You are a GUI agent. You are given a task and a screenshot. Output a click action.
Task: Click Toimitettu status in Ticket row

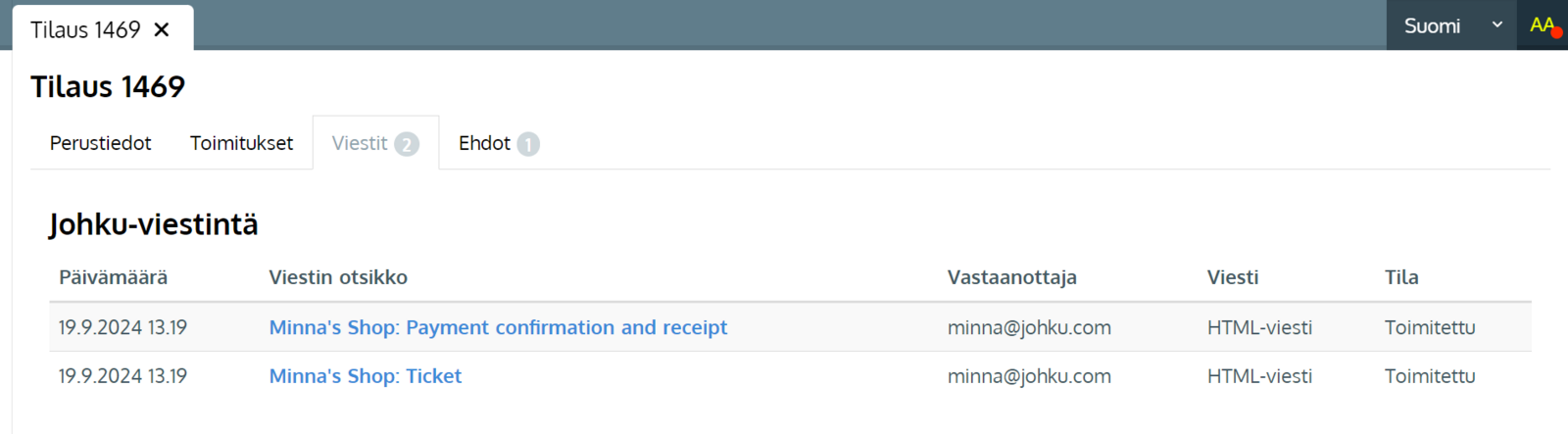tap(1430, 376)
